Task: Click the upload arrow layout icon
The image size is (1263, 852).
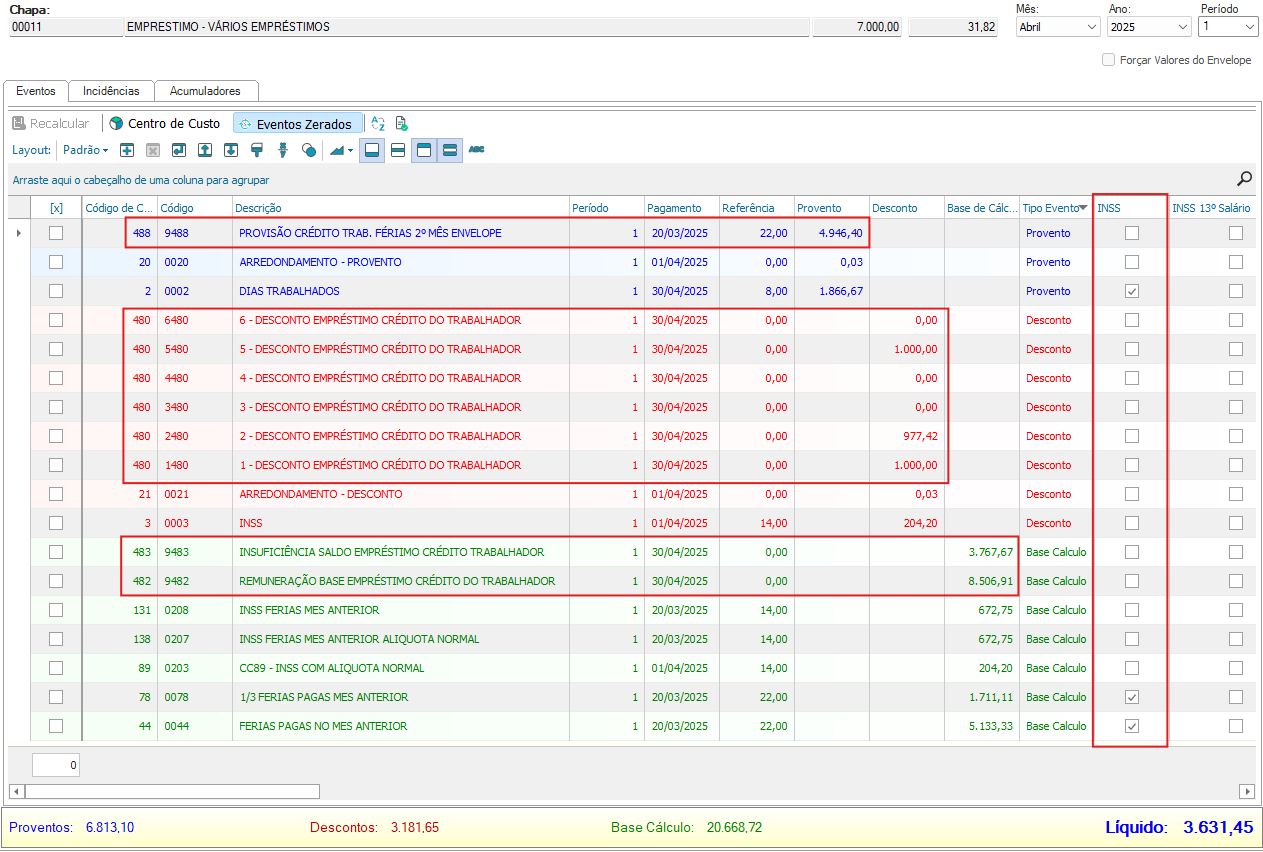Action: (x=205, y=150)
